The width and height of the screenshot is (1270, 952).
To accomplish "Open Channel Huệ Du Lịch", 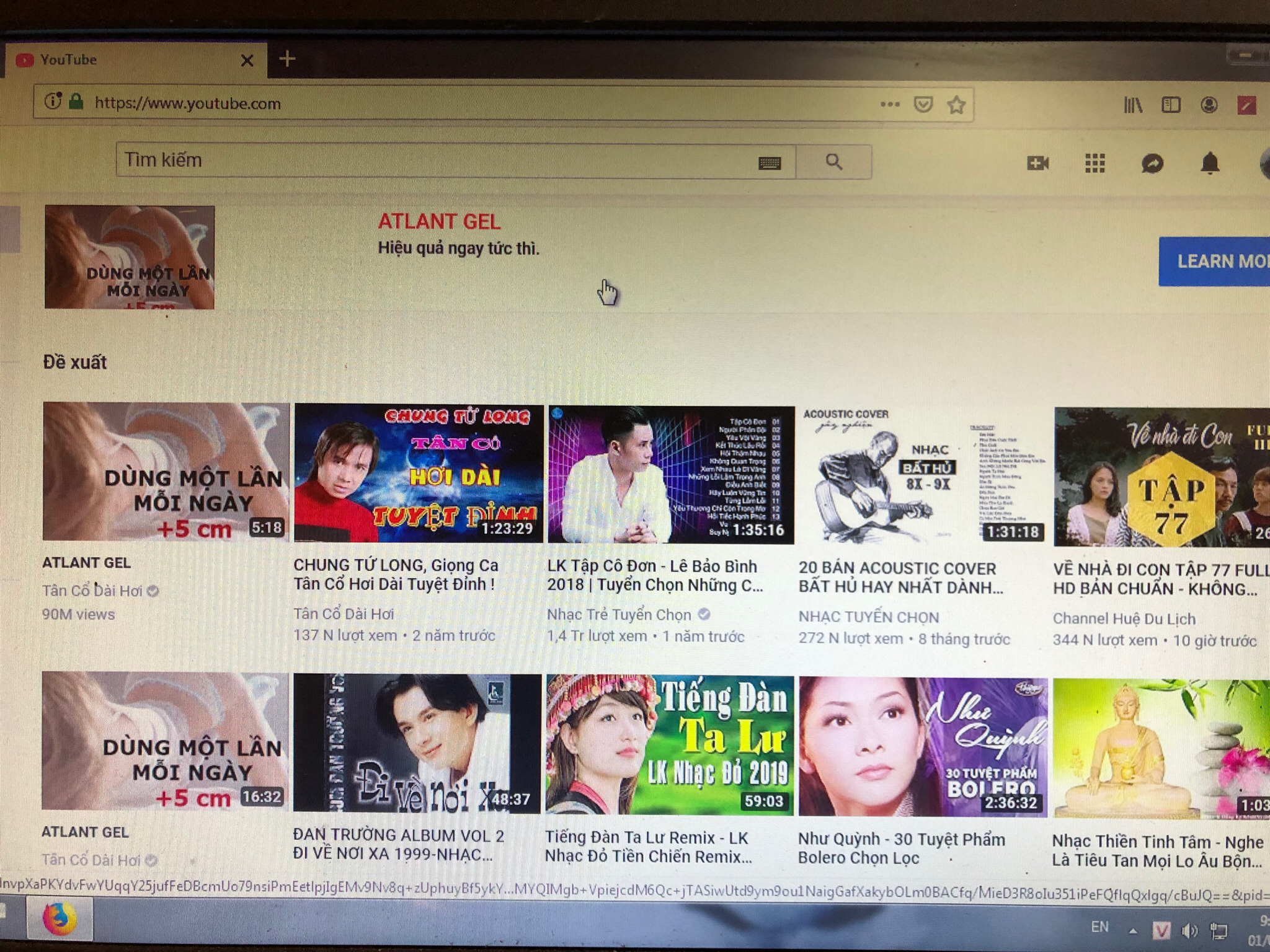I will tap(1124, 619).
